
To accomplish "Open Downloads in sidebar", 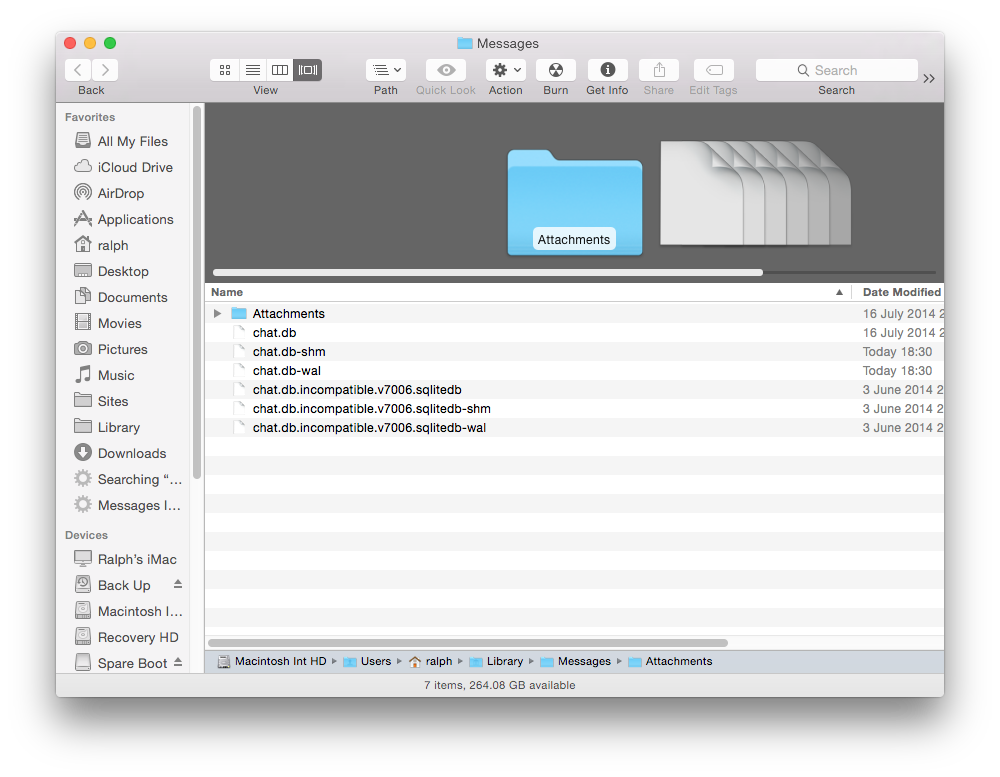I will tap(120, 454).
